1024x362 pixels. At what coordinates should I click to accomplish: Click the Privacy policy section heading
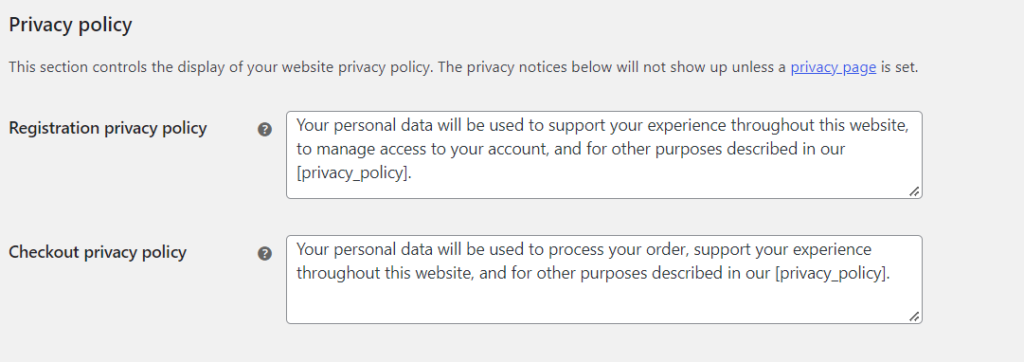70,25
